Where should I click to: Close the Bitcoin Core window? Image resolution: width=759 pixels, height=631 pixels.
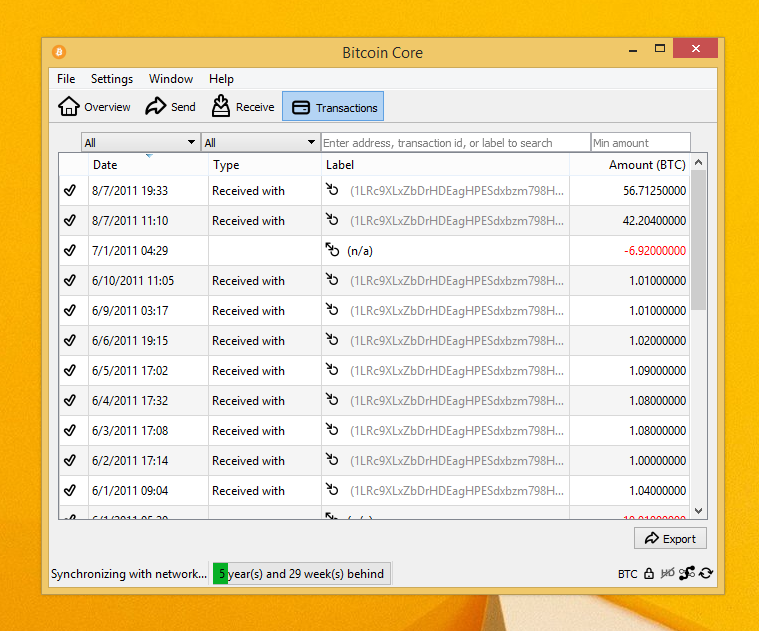pyautogui.click(x=696, y=48)
